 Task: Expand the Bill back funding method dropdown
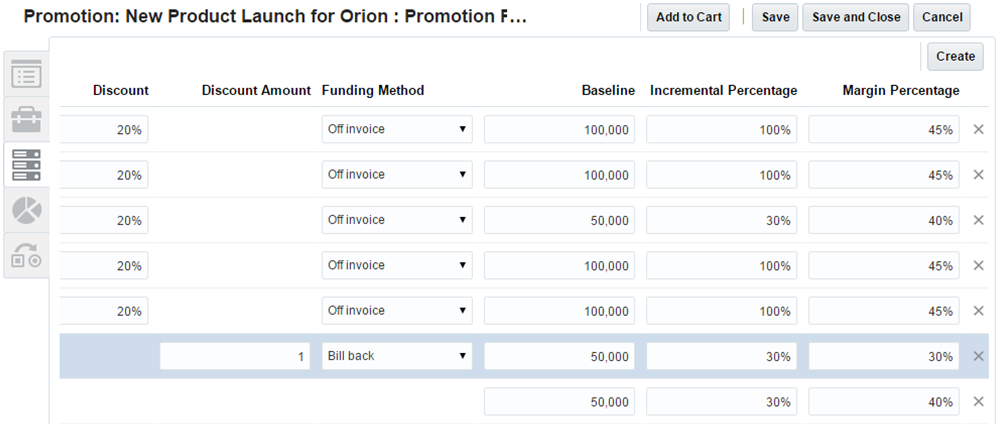click(x=397, y=356)
